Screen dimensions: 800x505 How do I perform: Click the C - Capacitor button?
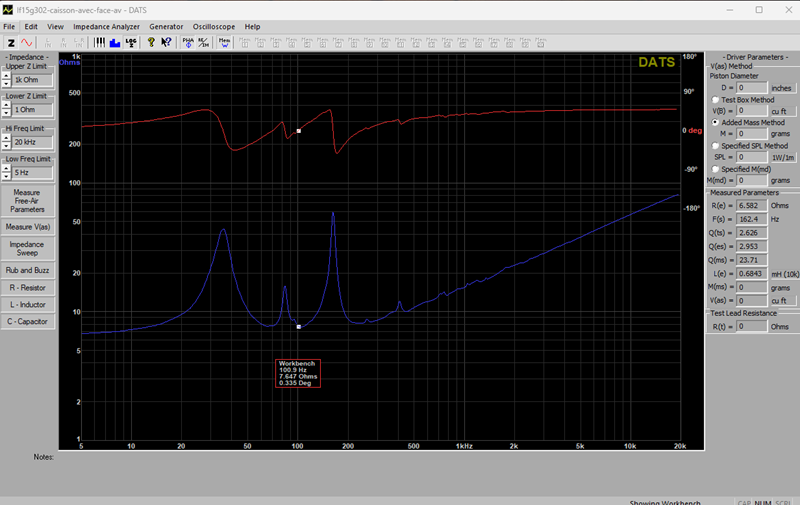[x=28, y=321]
